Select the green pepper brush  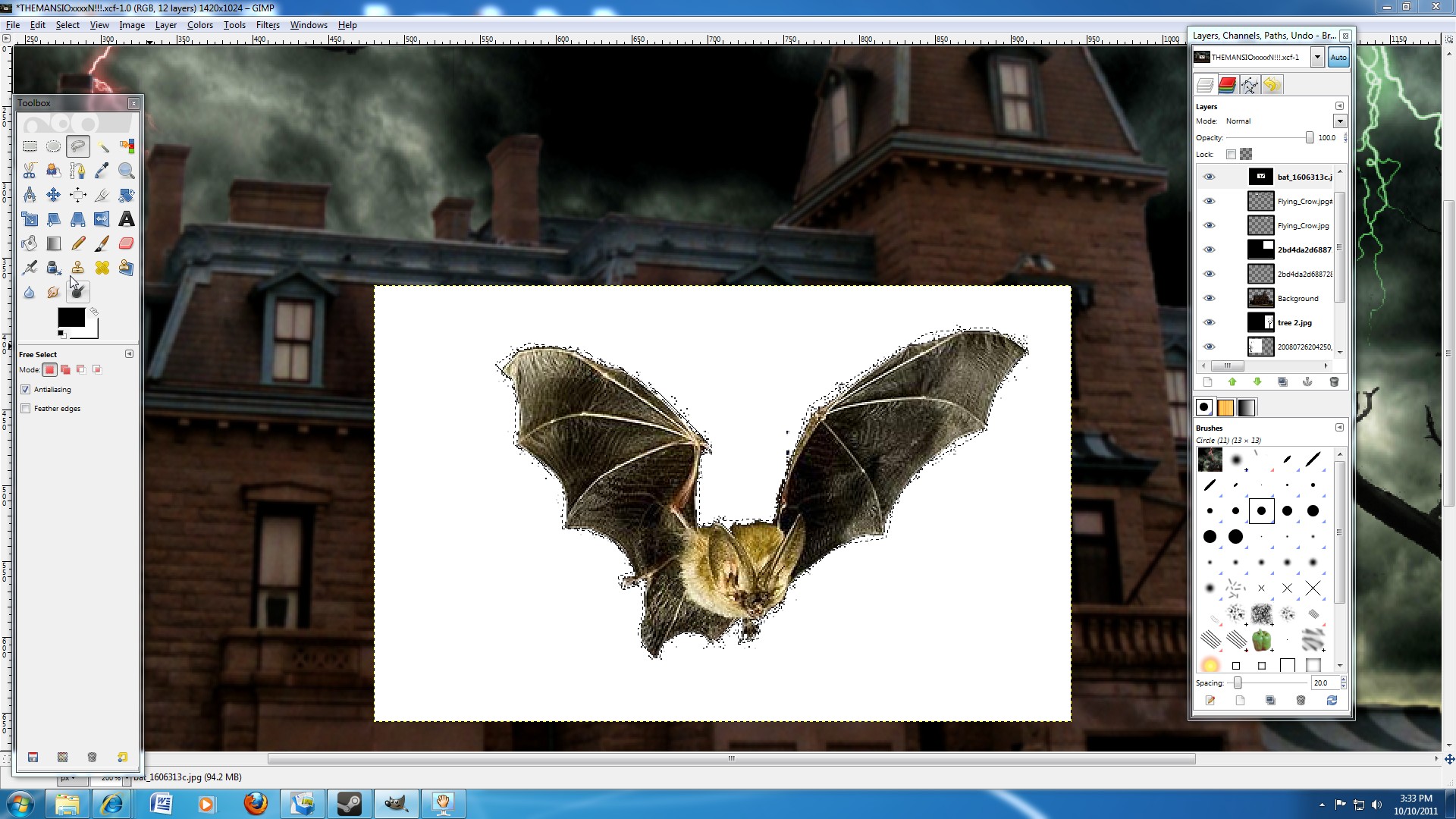coord(1261,639)
